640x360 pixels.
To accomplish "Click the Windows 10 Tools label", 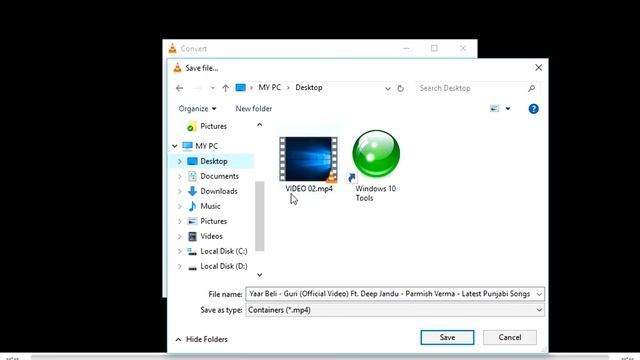I will click(x=376, y=193).
